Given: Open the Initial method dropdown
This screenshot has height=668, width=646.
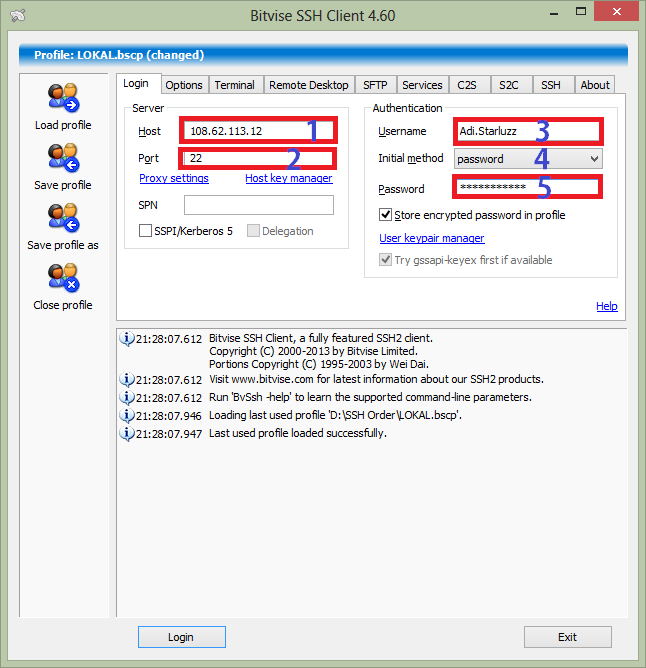Looking at the screenshot, I should coord(528,159).
